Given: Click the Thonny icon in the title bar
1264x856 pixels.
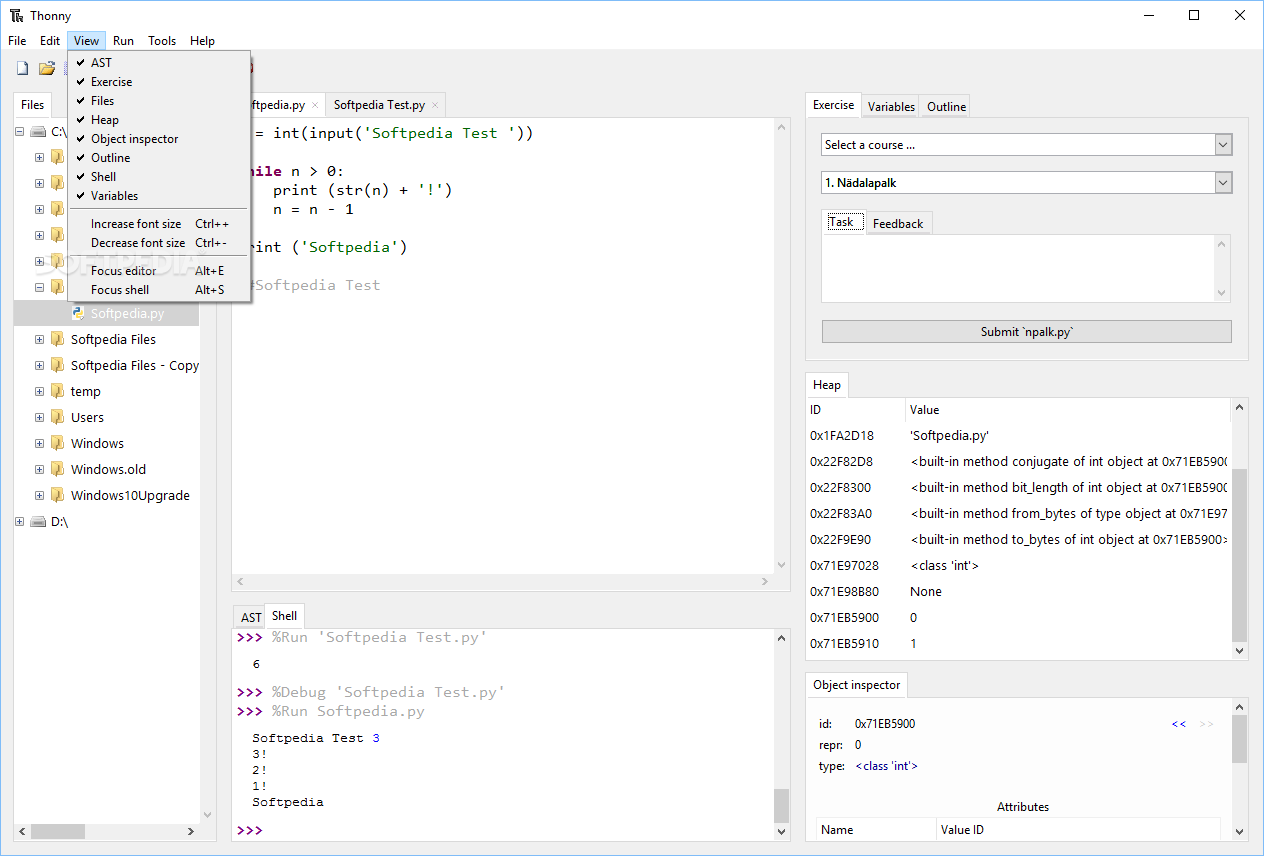Looking at the screenshot, I should click(x=16, y=15).
